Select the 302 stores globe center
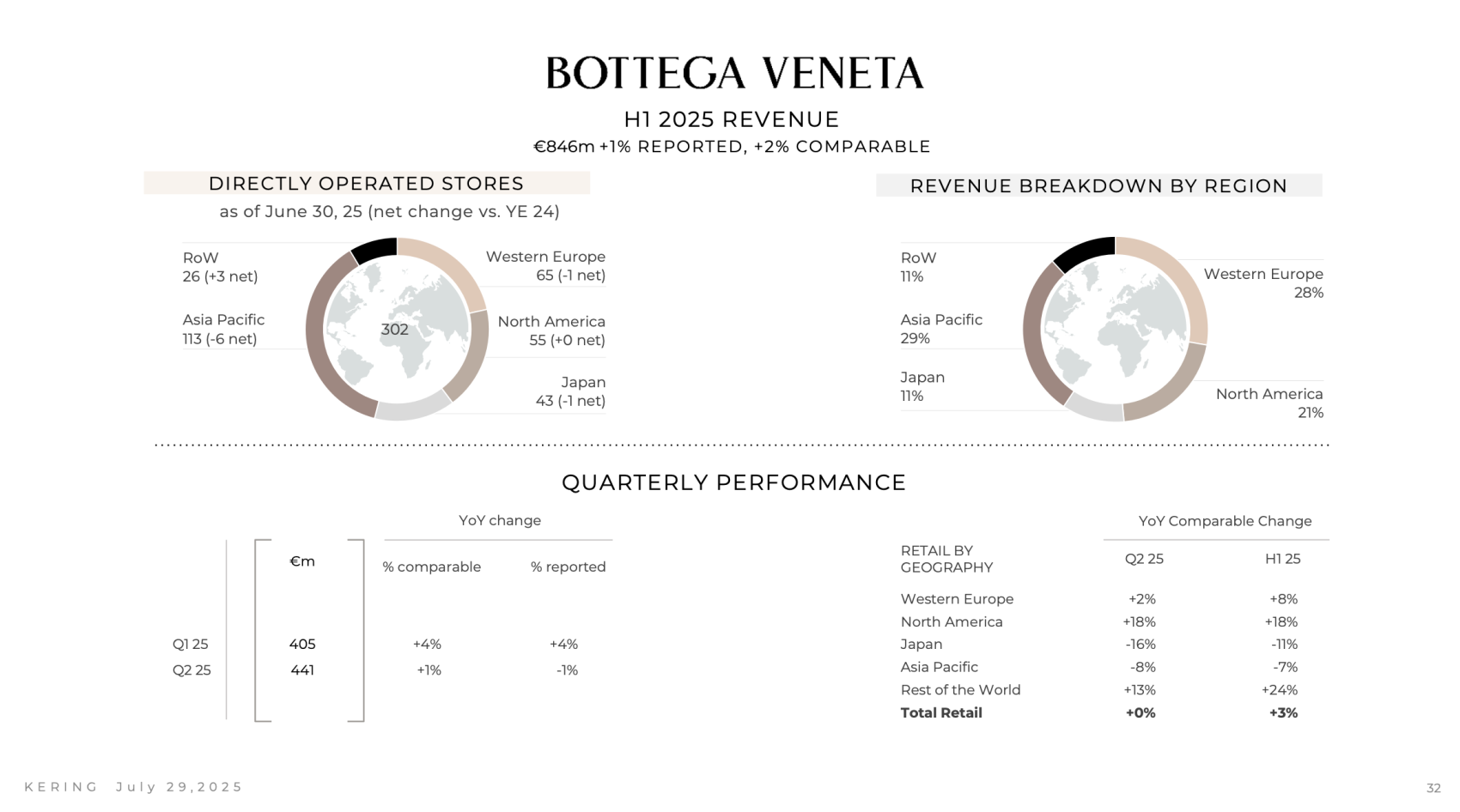1460x812 pixels. coord(395,330)
